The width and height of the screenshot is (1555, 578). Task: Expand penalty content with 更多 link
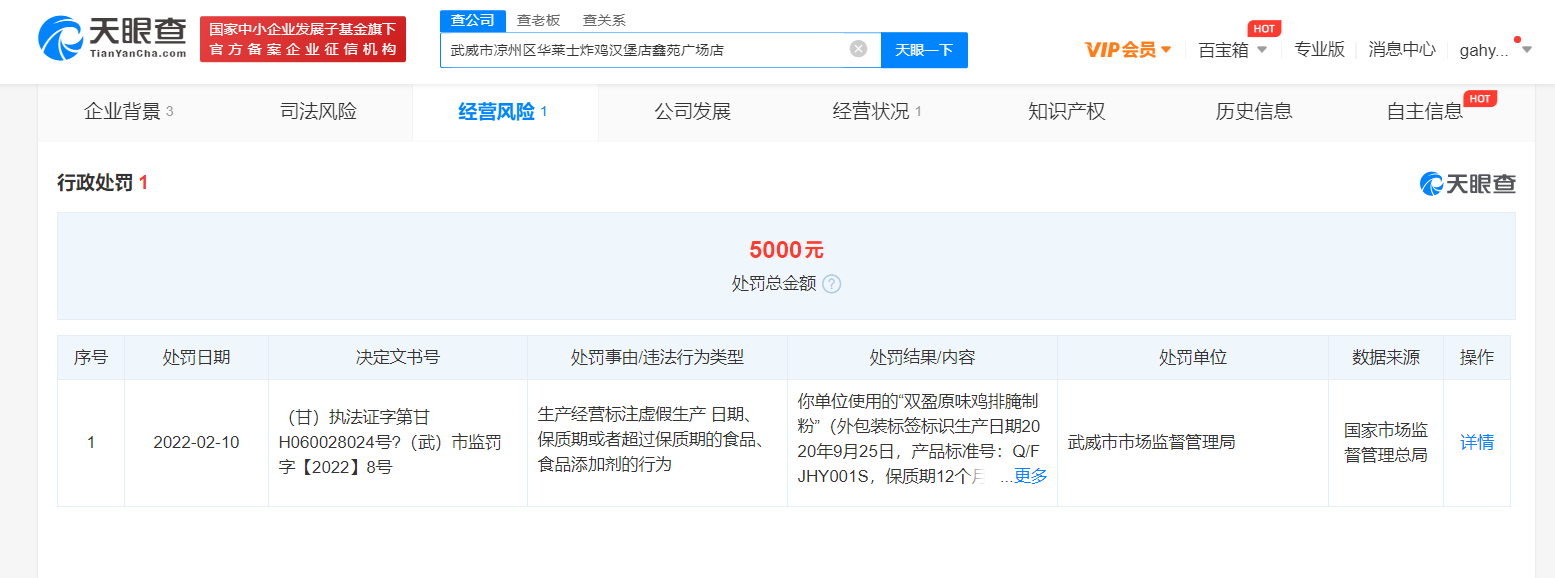1030,477
